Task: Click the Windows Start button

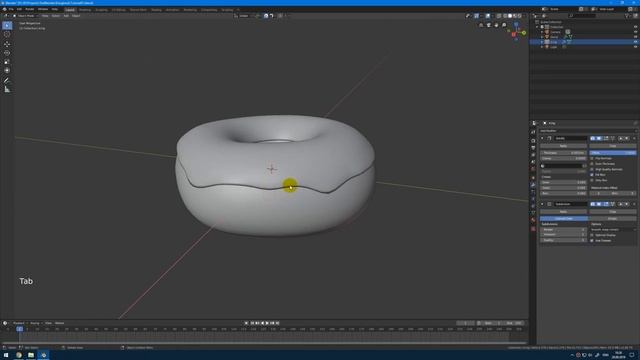Action: (6, 355)
